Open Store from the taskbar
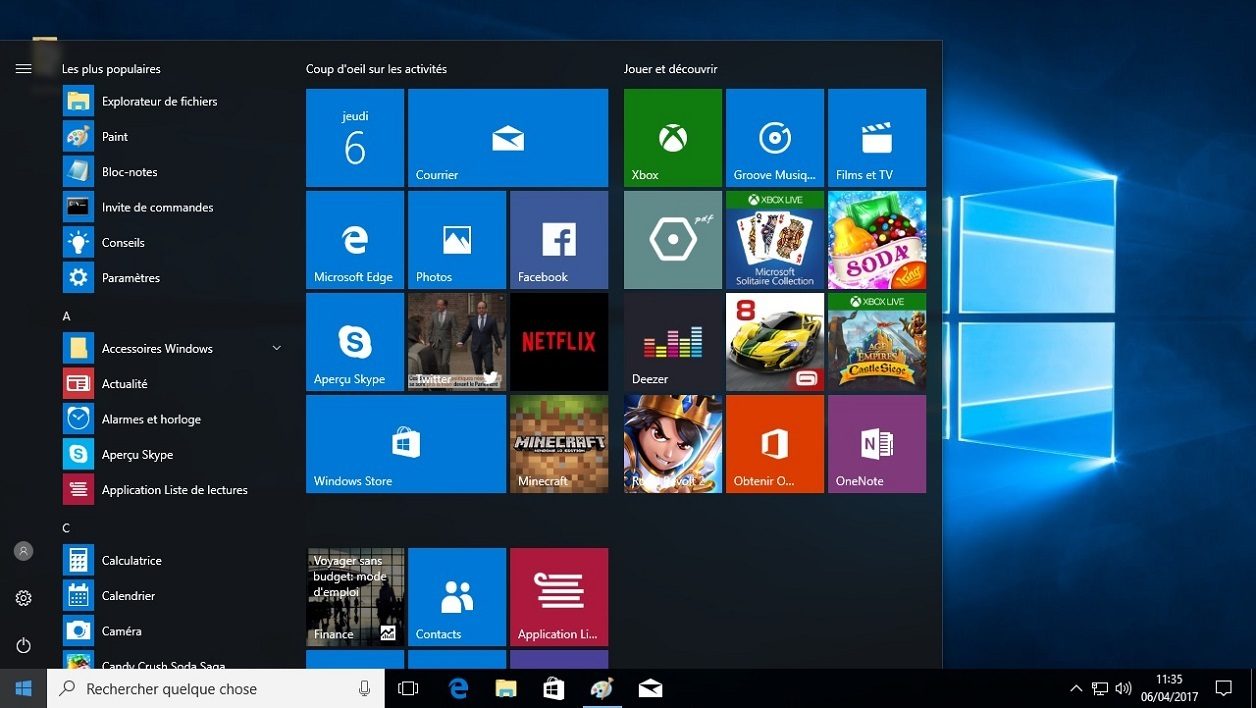1256x708 pixels. [554, 689]
